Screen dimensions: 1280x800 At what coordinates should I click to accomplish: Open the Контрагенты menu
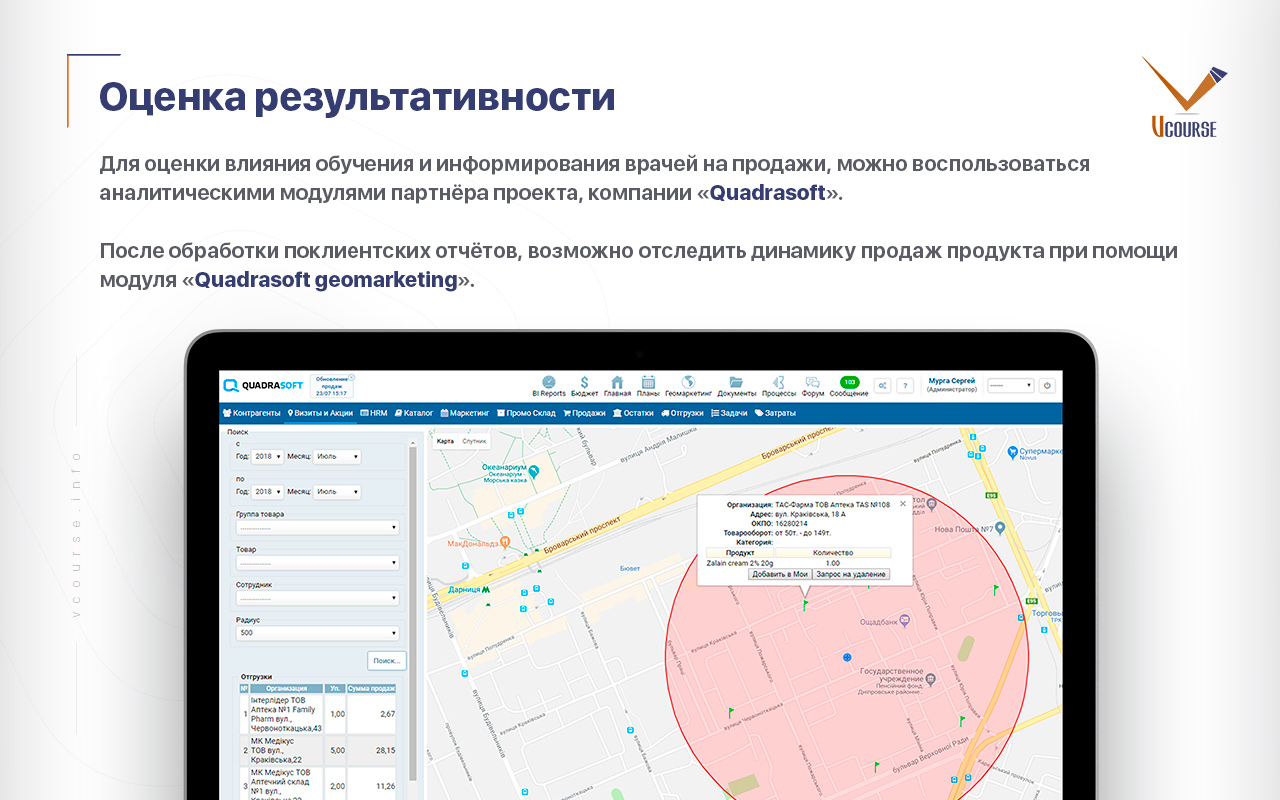point(251,413)
